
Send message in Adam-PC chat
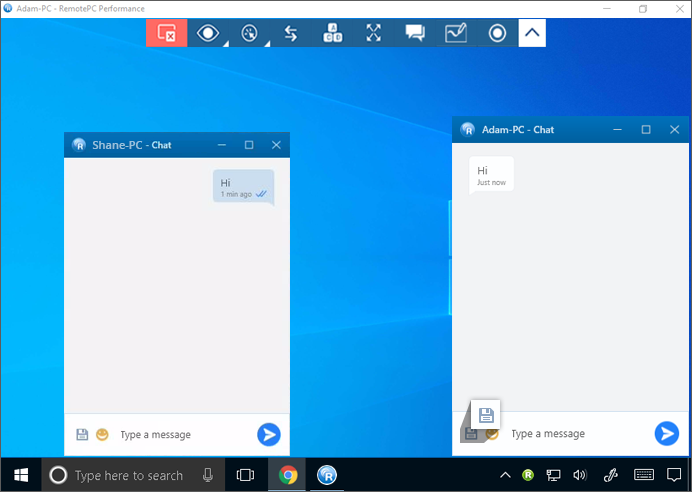tap(666, 433)
